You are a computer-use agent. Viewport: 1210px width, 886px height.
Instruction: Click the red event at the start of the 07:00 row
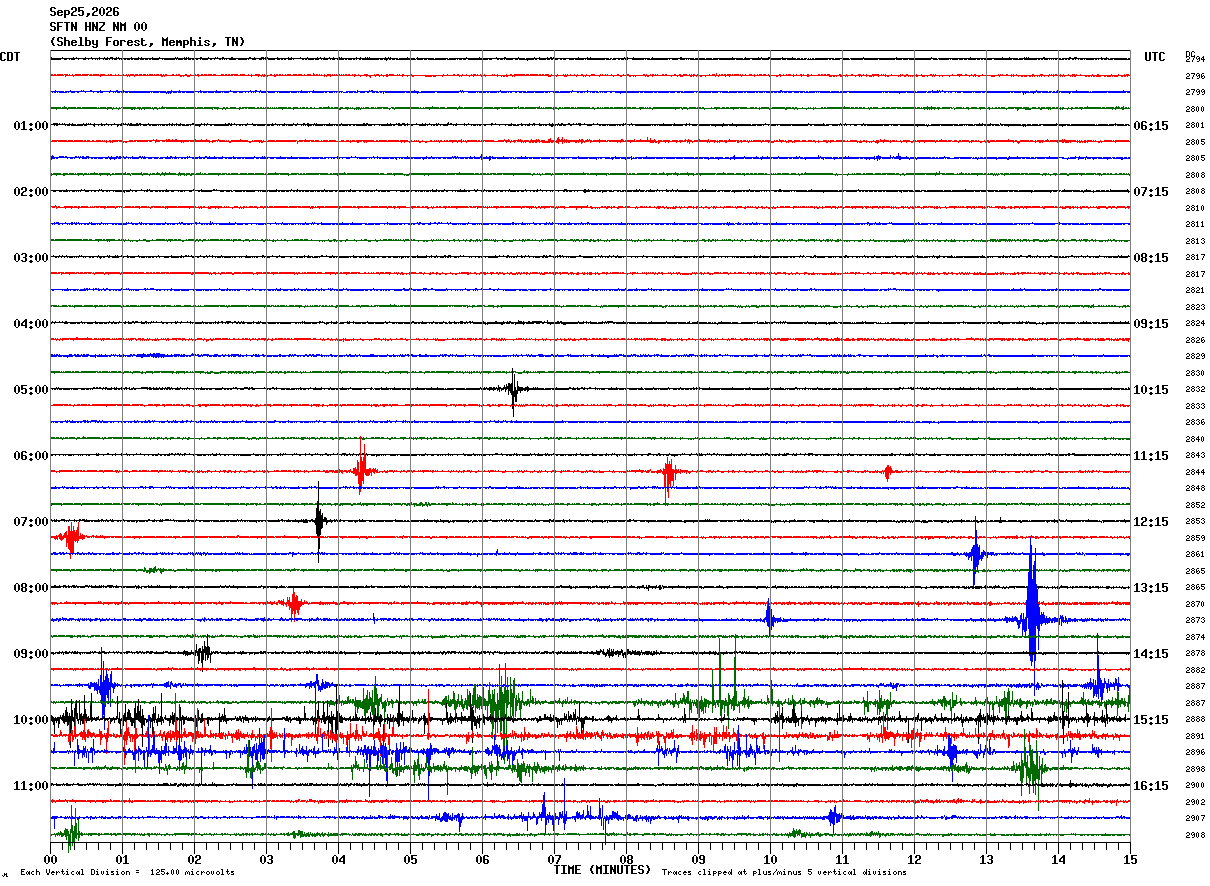click(x=70, y=538)
